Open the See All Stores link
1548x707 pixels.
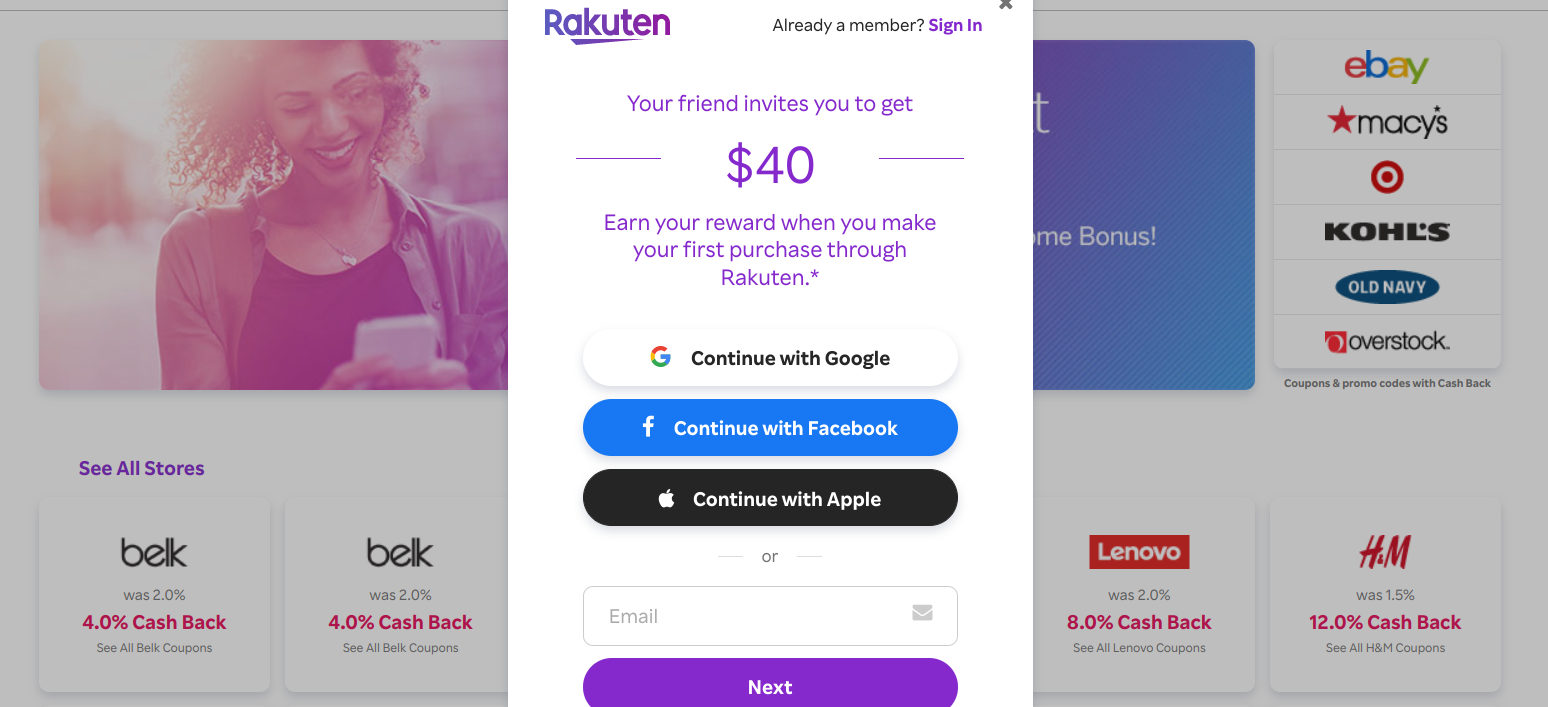pos(141,468)
